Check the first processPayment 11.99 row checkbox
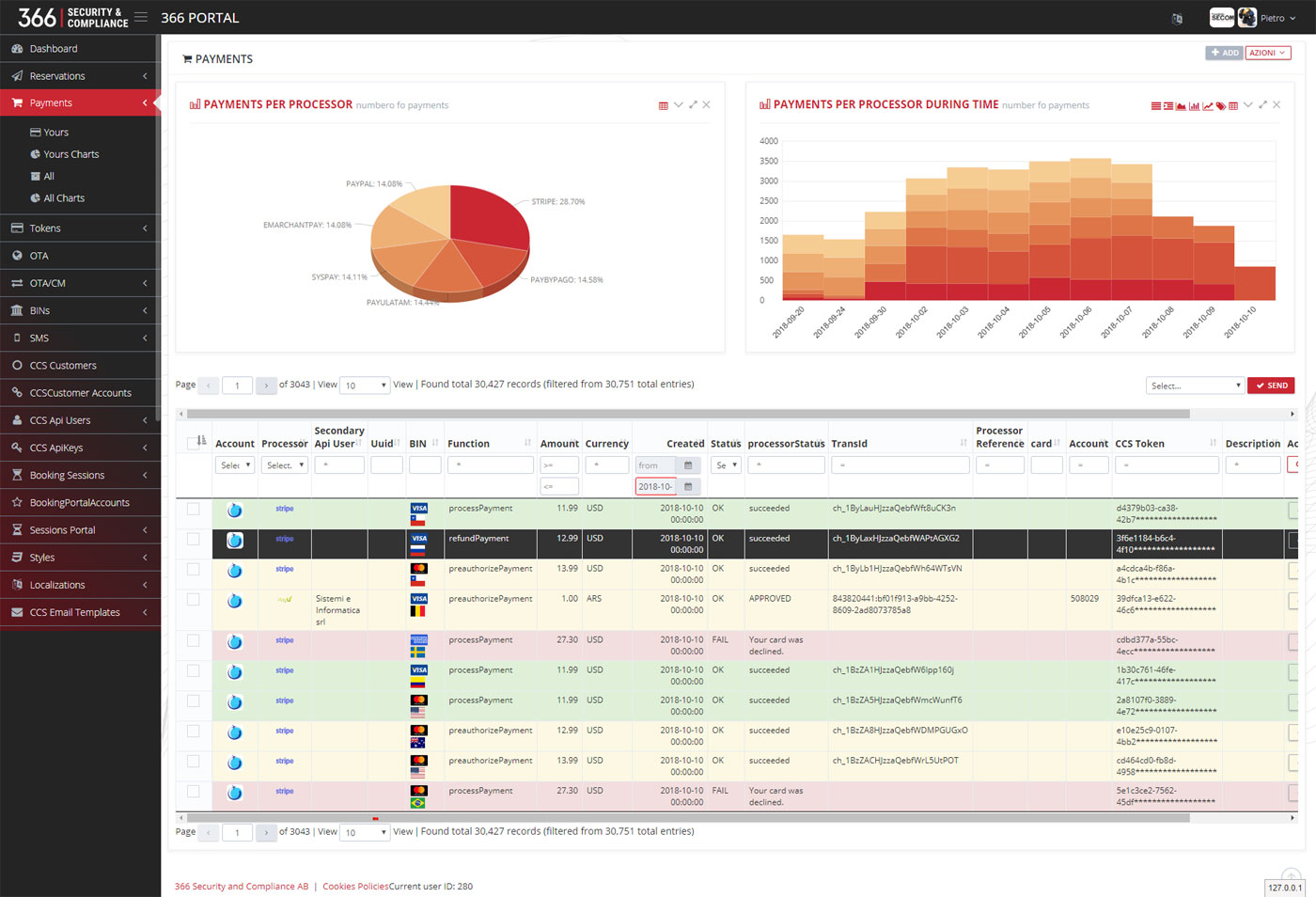Viewport: 1316px width, 897px height. click(193, 509)
